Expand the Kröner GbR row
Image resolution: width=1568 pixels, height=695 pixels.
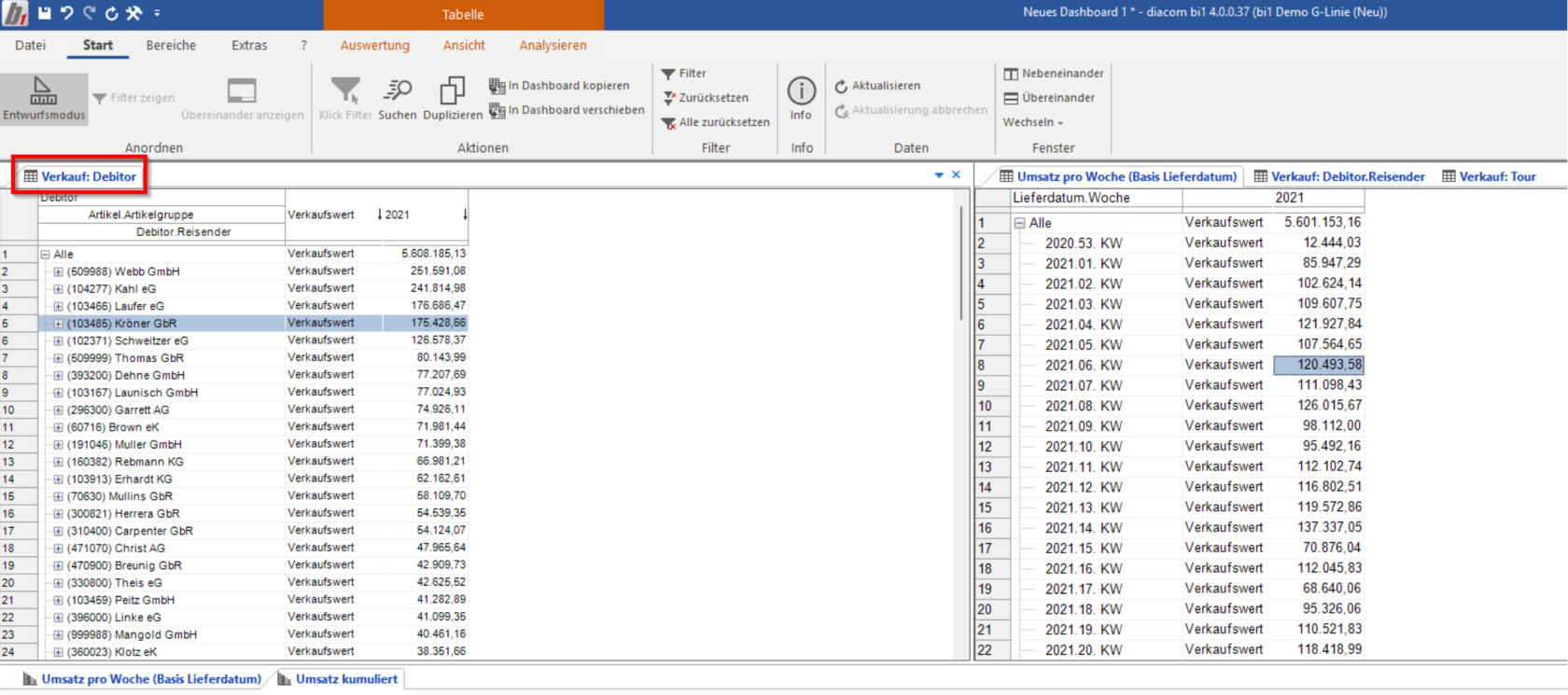[x=58, y=324]
